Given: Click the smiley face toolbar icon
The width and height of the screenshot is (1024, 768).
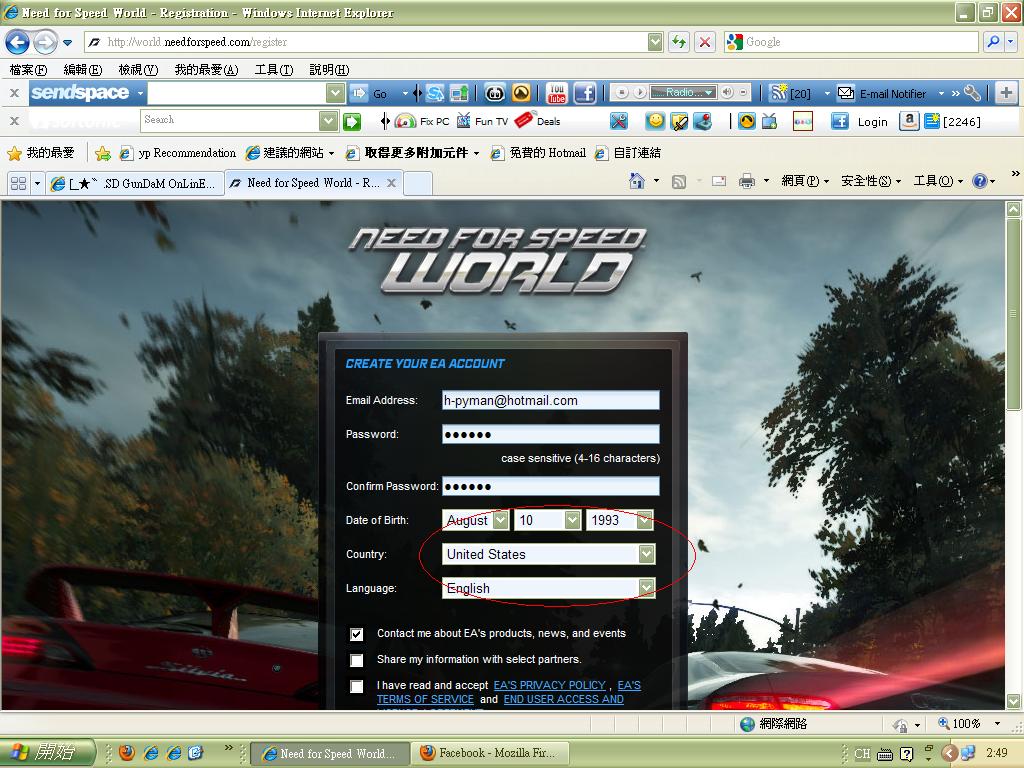Looking at the screenshot, I should coord(655,121).
